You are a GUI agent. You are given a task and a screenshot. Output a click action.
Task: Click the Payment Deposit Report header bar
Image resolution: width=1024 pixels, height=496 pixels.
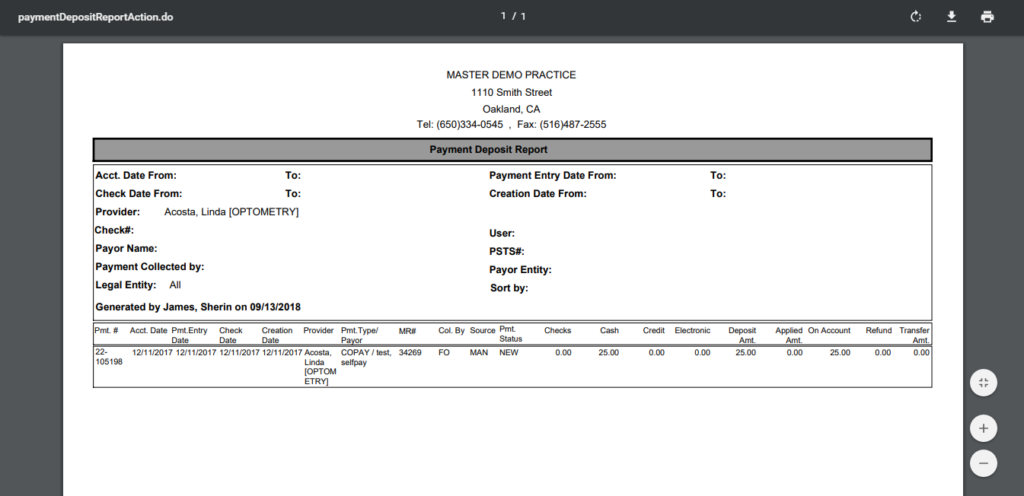click(512, 150)
